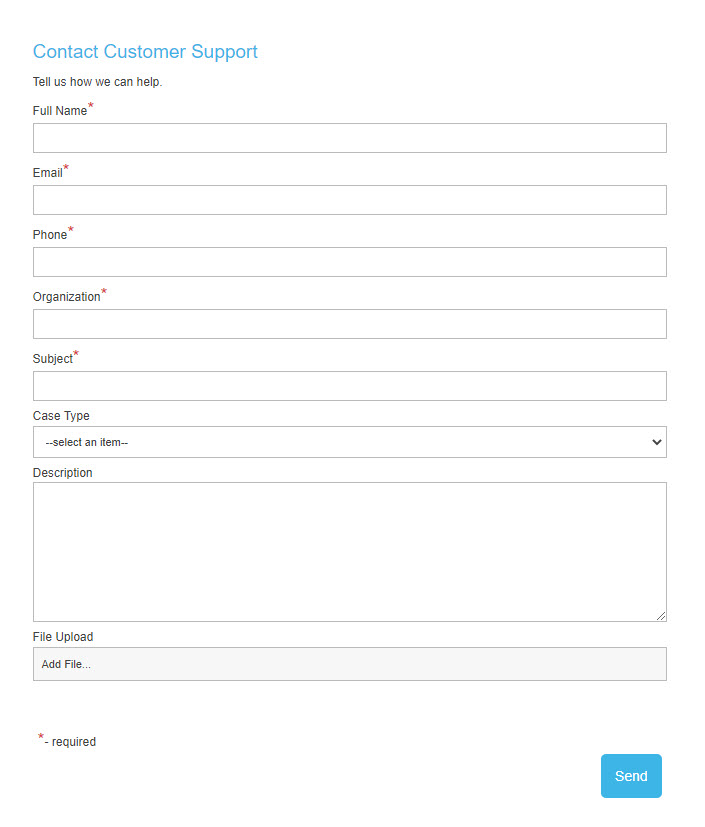Image resolution: width=705 pixels, height=827 pixels.
Task: Click the Description label
Action: pos(62,473)
